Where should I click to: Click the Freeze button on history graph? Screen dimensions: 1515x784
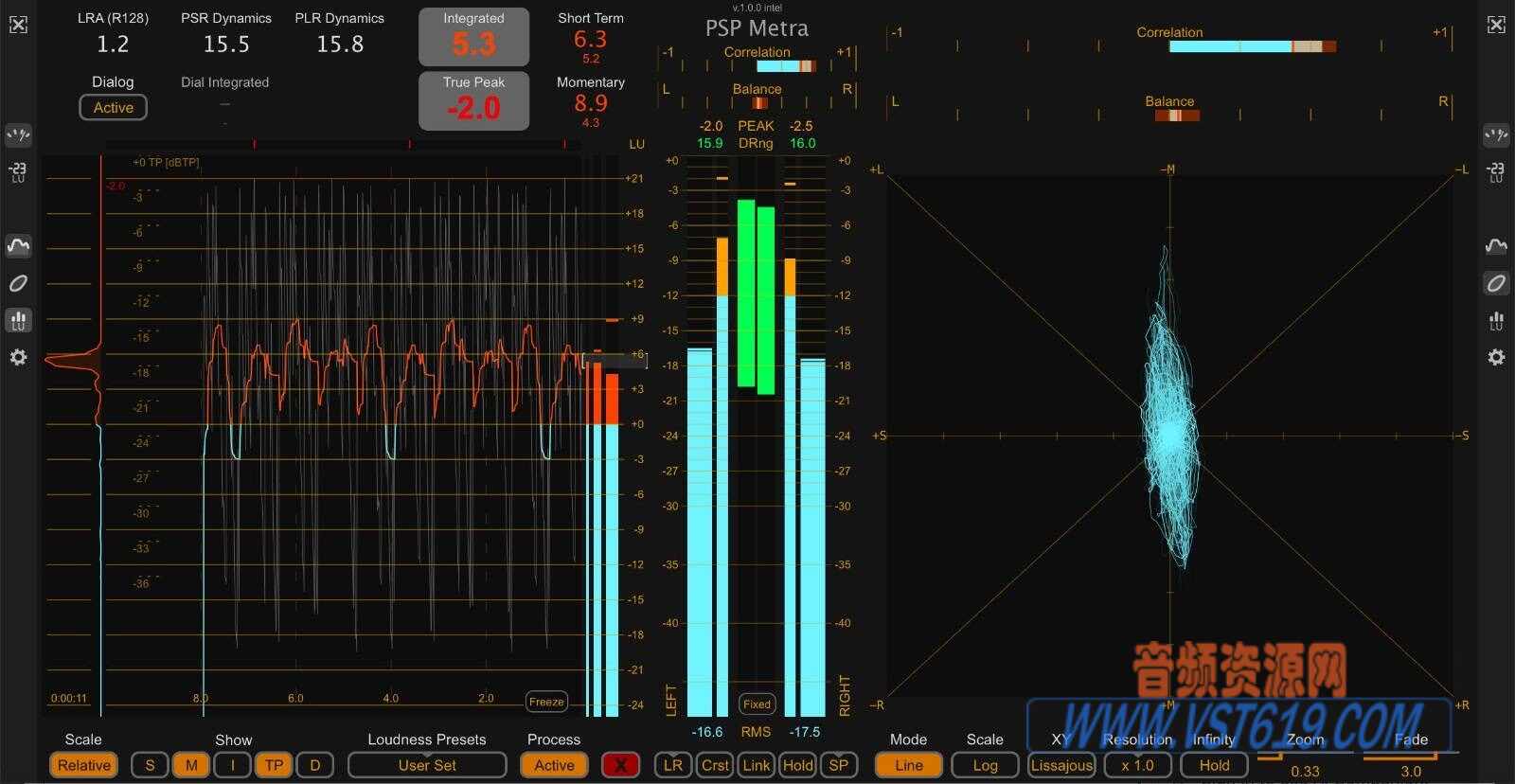pyautogui.click(x=546, y=702)
